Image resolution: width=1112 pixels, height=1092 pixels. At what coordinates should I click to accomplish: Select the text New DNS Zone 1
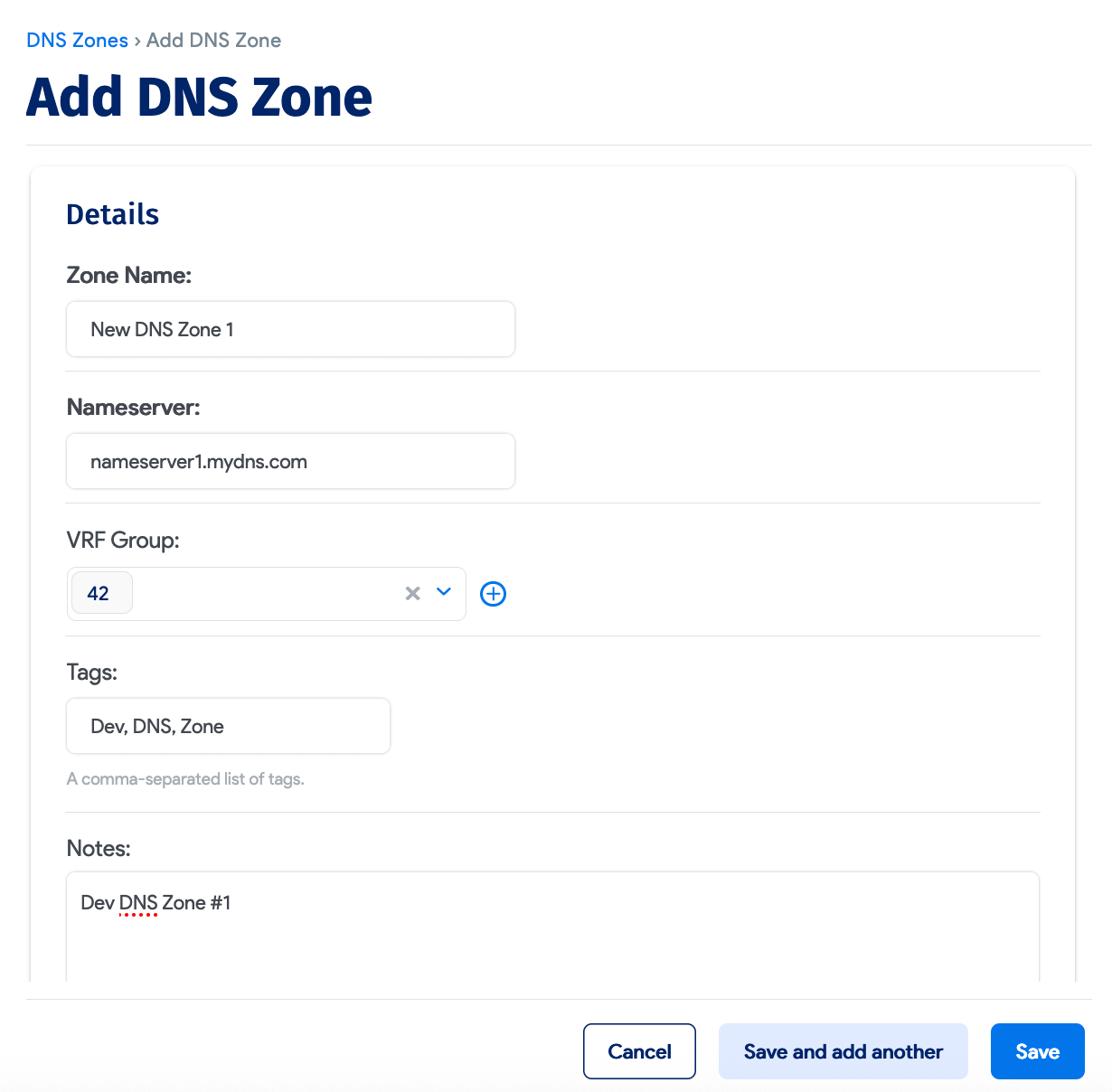pyautogui.click(x=162, y=329)
